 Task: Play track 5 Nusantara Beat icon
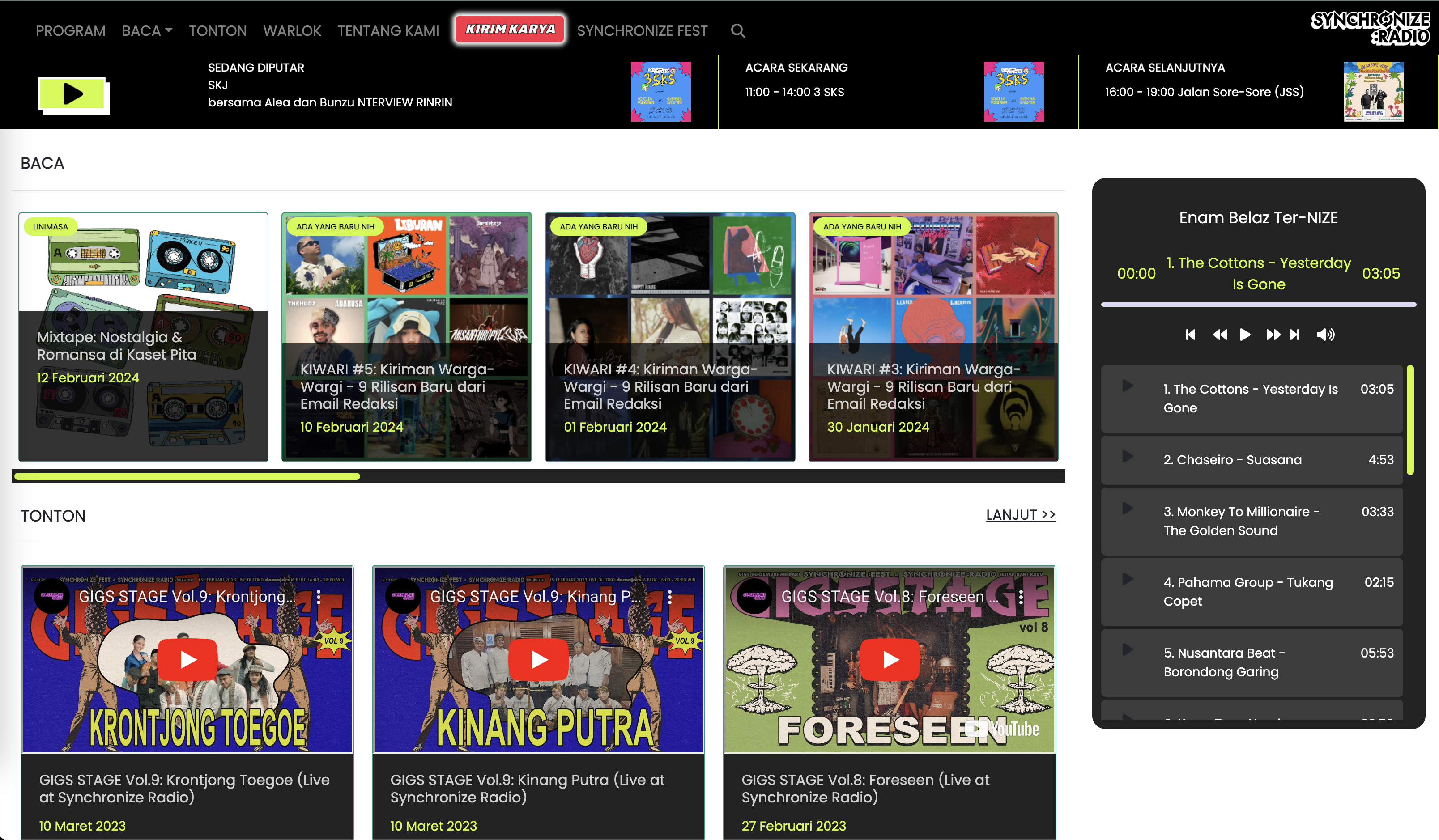pyautogui.click(x=1128, y=649)
